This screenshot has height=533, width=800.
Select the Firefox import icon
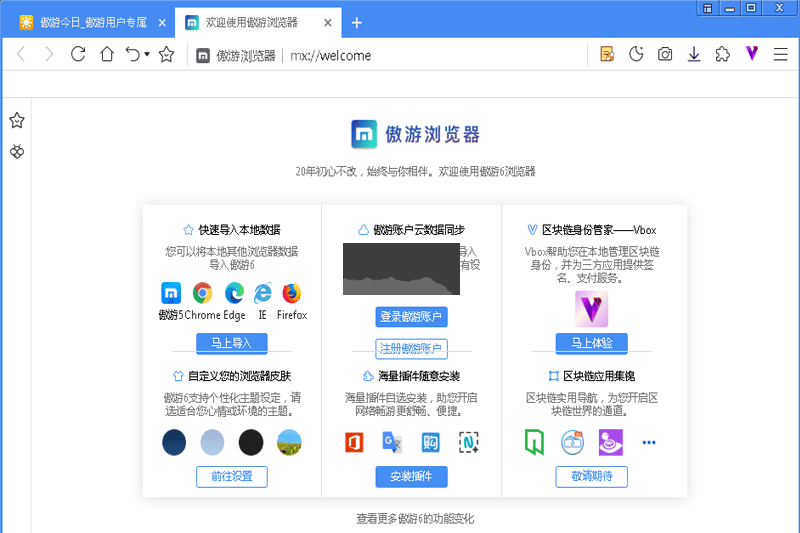click(292, 293)
